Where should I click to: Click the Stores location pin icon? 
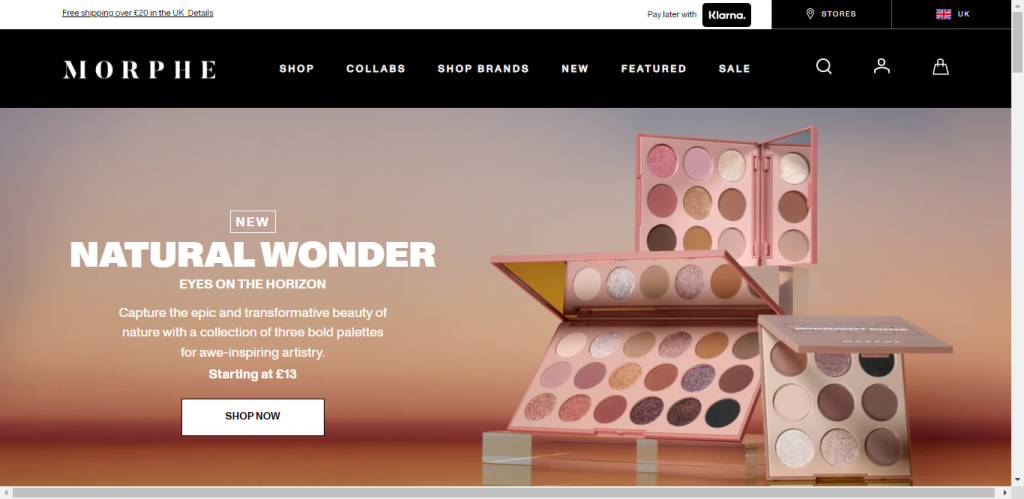810,14
